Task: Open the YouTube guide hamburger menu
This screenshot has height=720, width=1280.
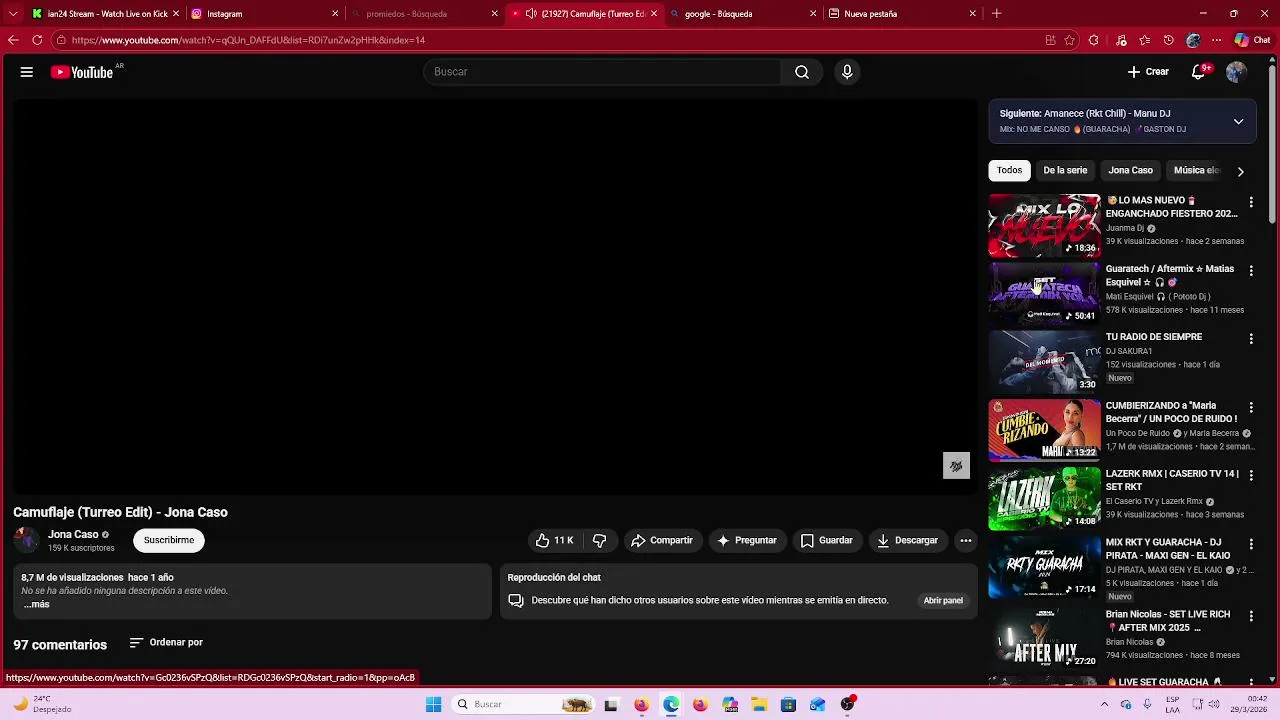Action: pyautogui.click(x=27, y=72)
